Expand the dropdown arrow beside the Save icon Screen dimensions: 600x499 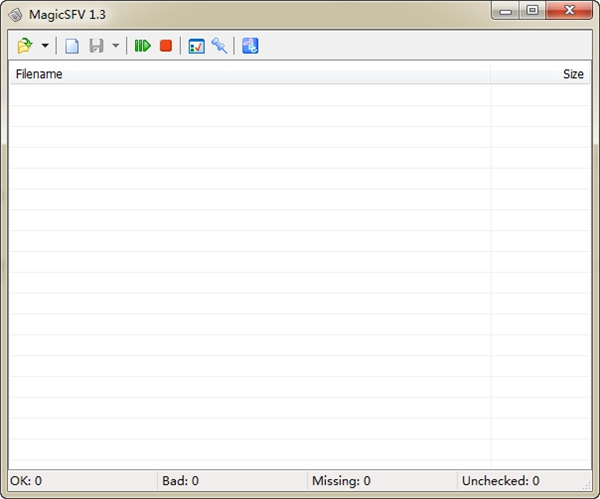point(115,46)
